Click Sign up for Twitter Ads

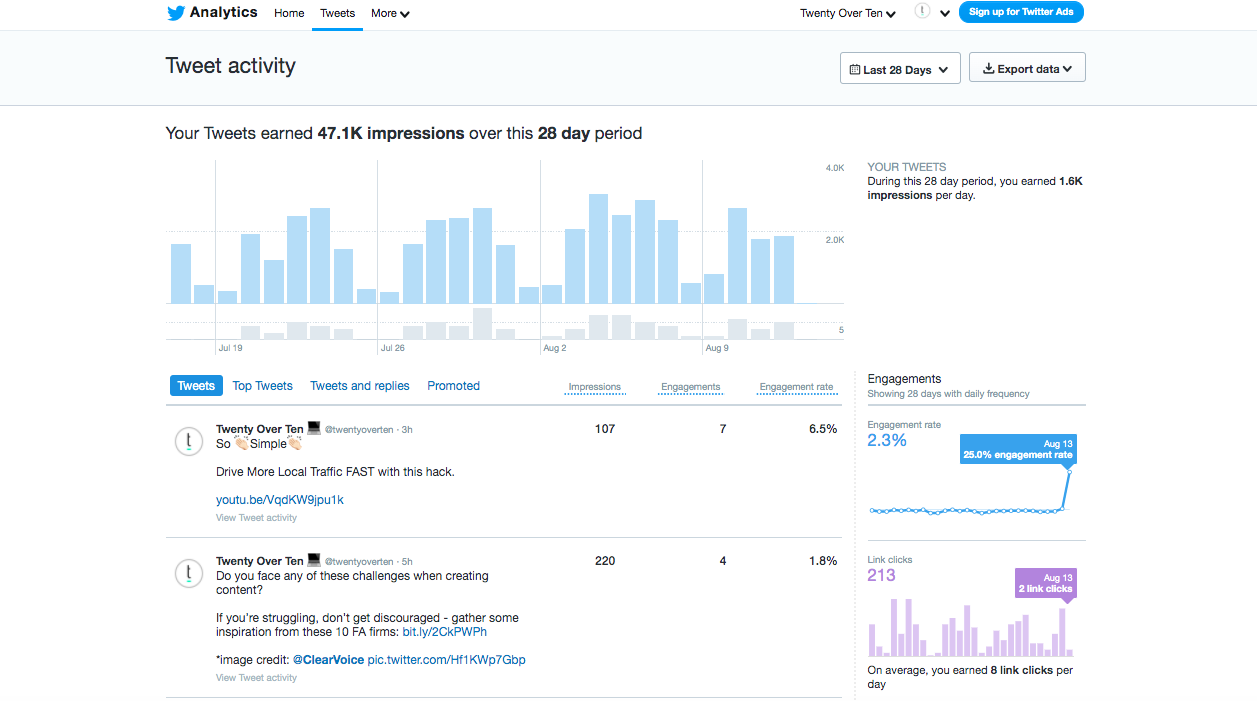click(1021, 12)
